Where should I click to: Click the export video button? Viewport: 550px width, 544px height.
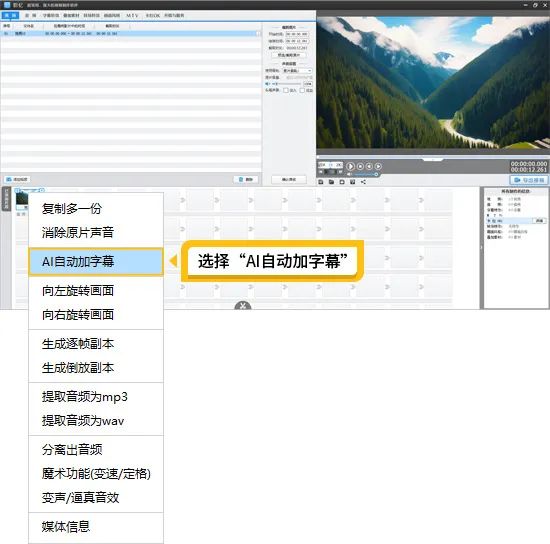529,180
